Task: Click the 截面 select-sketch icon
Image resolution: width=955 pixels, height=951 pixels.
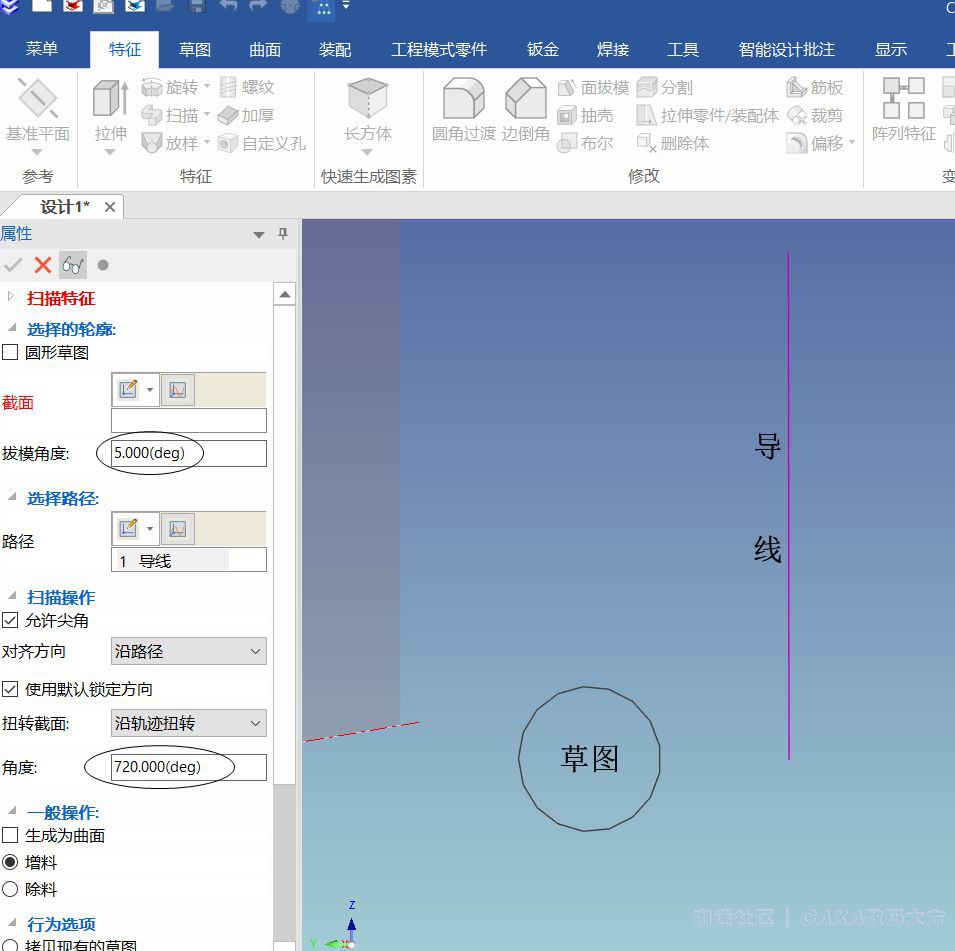Action: pos(177,389)
